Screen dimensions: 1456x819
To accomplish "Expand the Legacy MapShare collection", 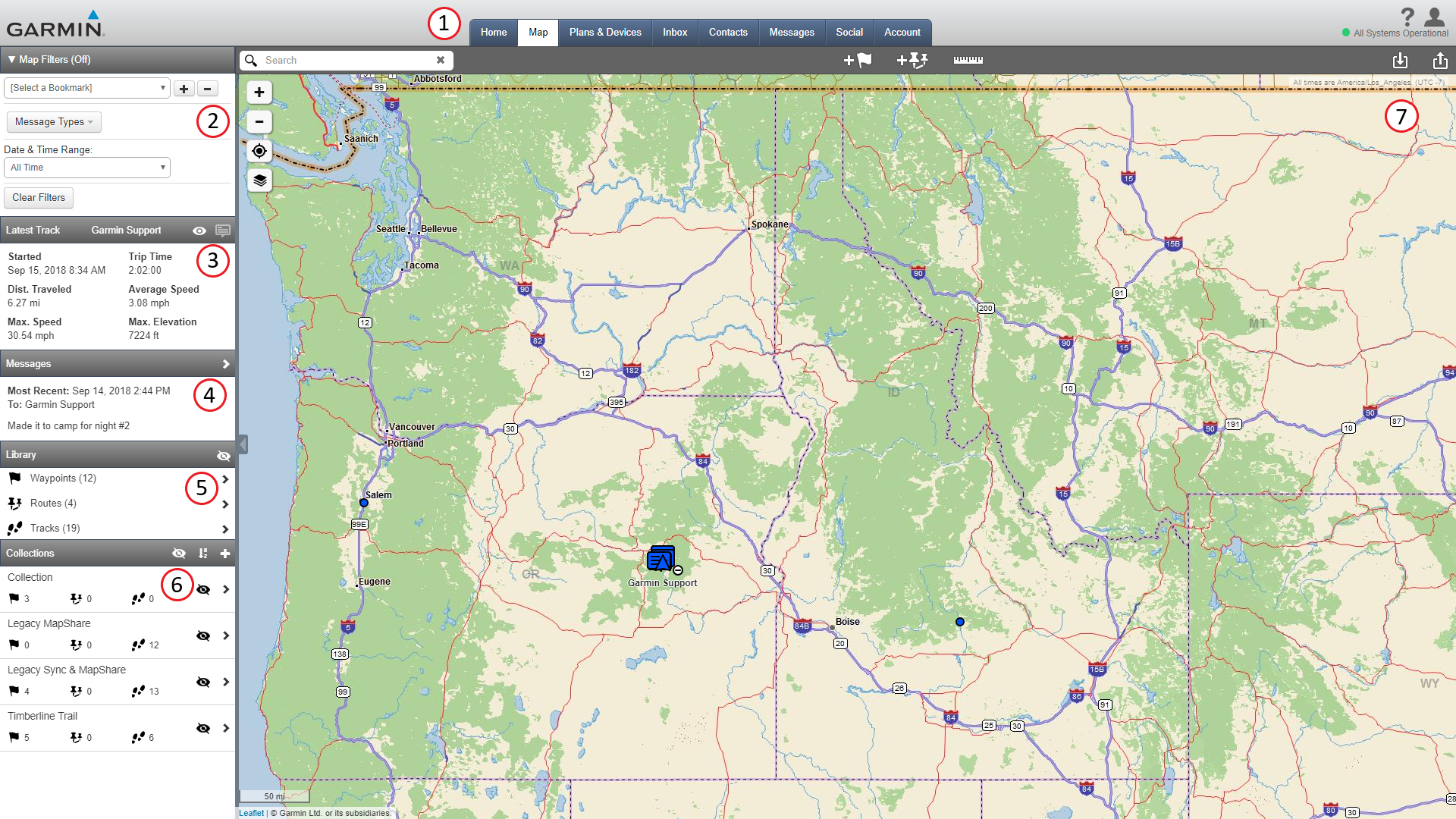I will click(226, 635).
